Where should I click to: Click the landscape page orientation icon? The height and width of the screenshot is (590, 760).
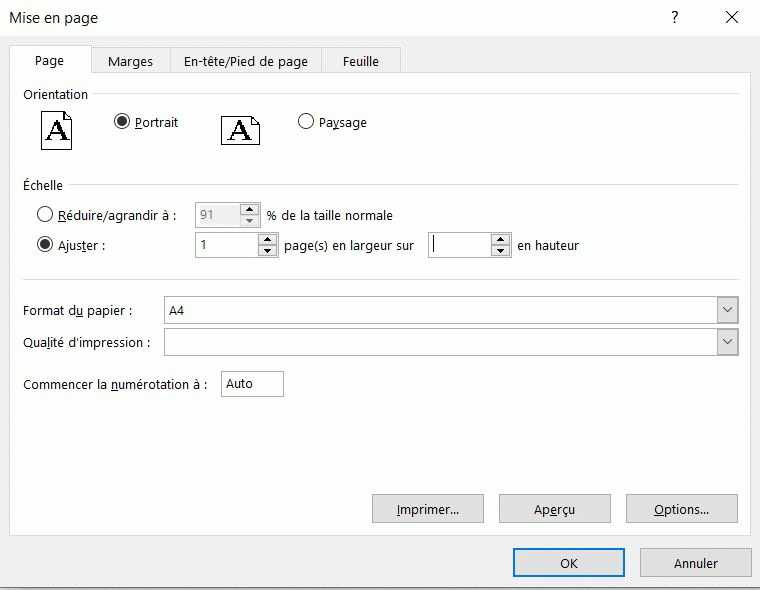coord(240,130)
